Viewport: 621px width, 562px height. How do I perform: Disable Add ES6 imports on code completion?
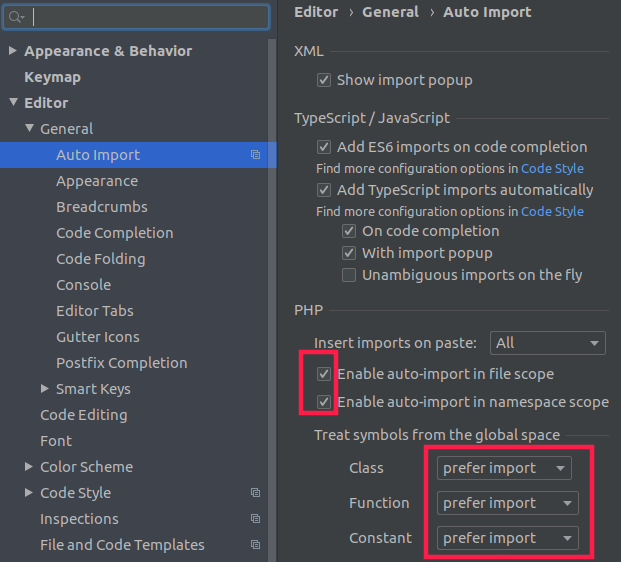324,147
